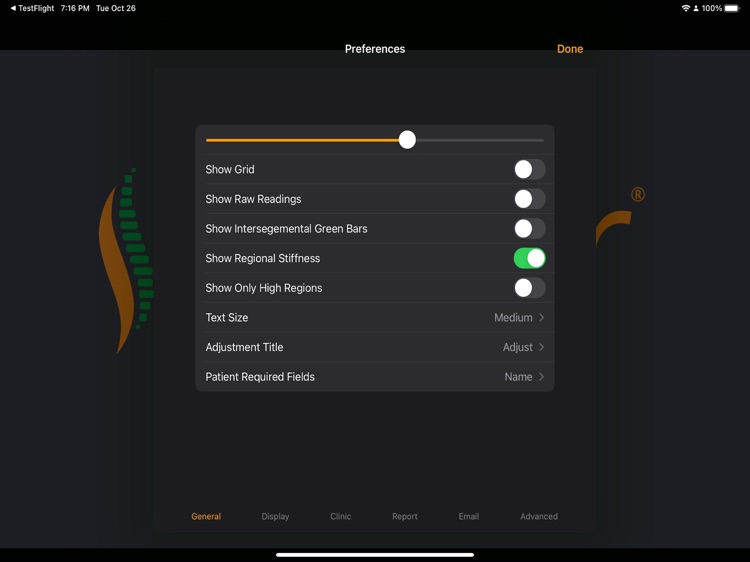This screenshot has width=750, height=562.
Task: Click the status bar date Tue Oct 26
Action: click(116, 8)
